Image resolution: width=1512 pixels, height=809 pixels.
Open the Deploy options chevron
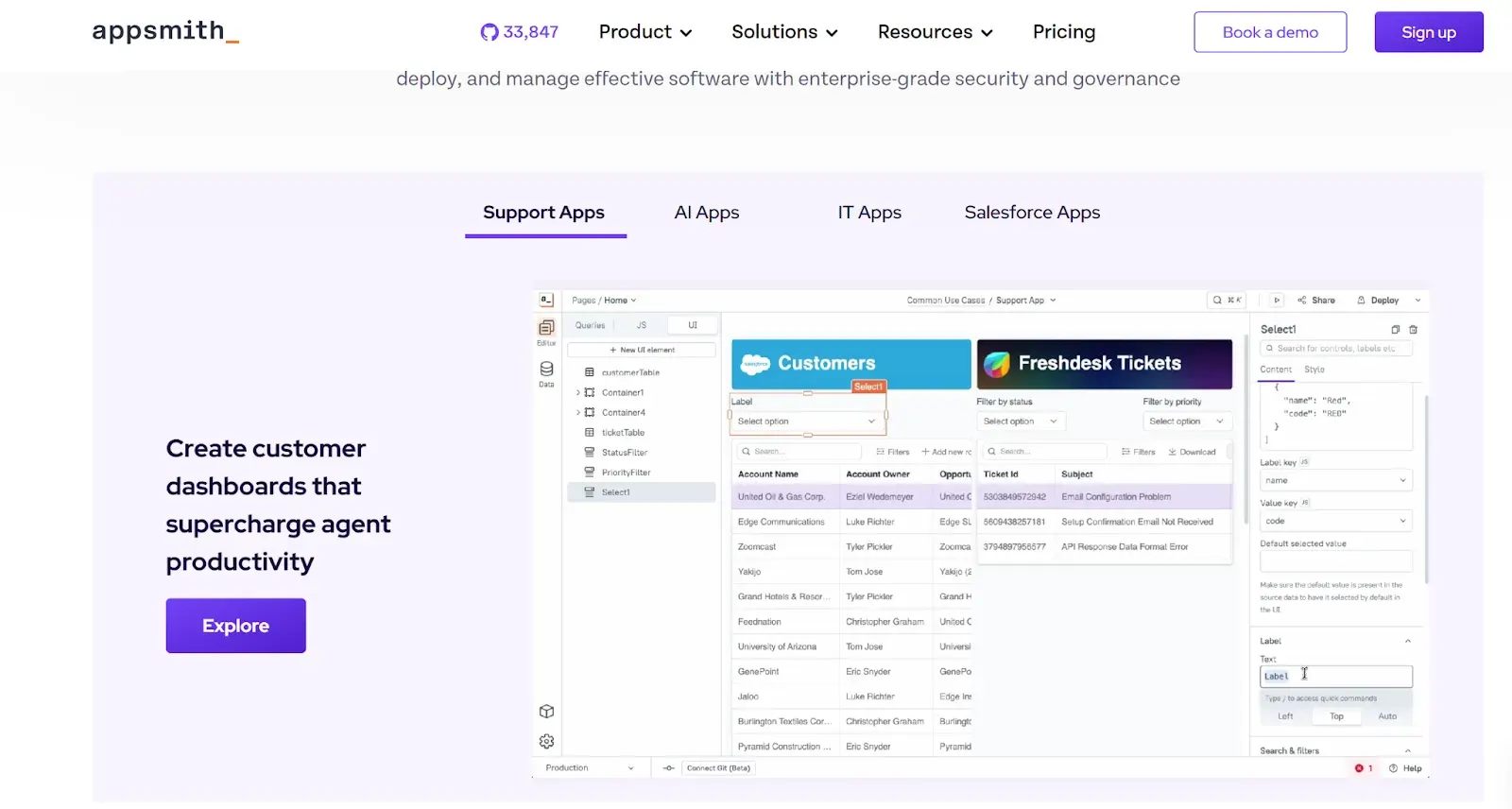[x=1417, y=300]
